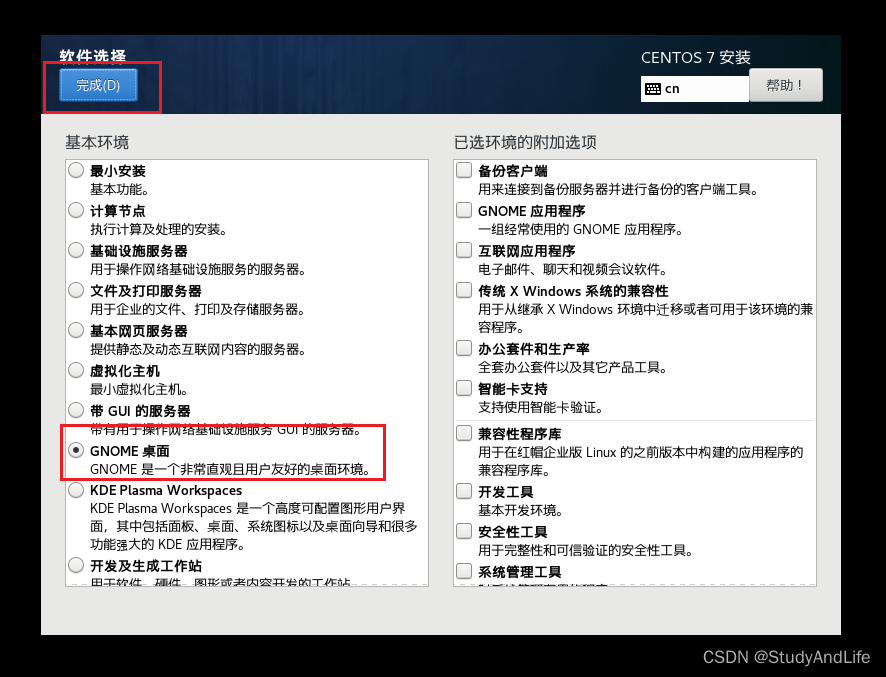Click text 用来连接到备份服务器并进行备份的客户端工具。
Image resolution: width=886 pixels, height=677 pixels.
coord(618,189)
